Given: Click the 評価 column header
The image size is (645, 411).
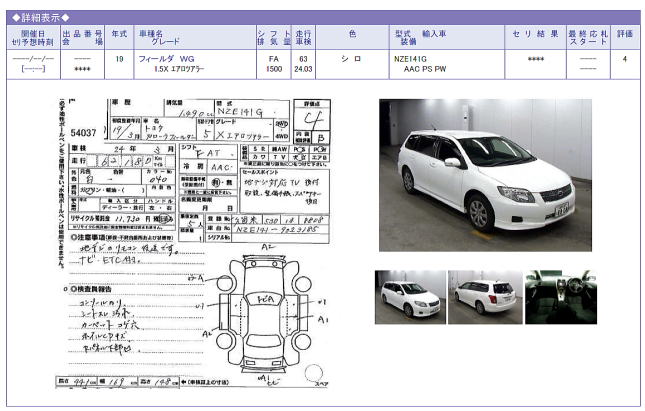Looking at the screenshot, I should 625,34.
